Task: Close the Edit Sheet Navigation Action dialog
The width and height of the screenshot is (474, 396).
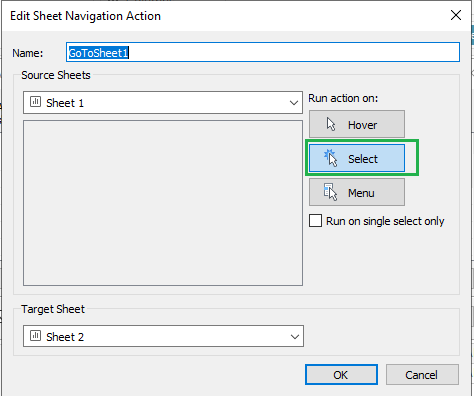Action: coord(456,15)
